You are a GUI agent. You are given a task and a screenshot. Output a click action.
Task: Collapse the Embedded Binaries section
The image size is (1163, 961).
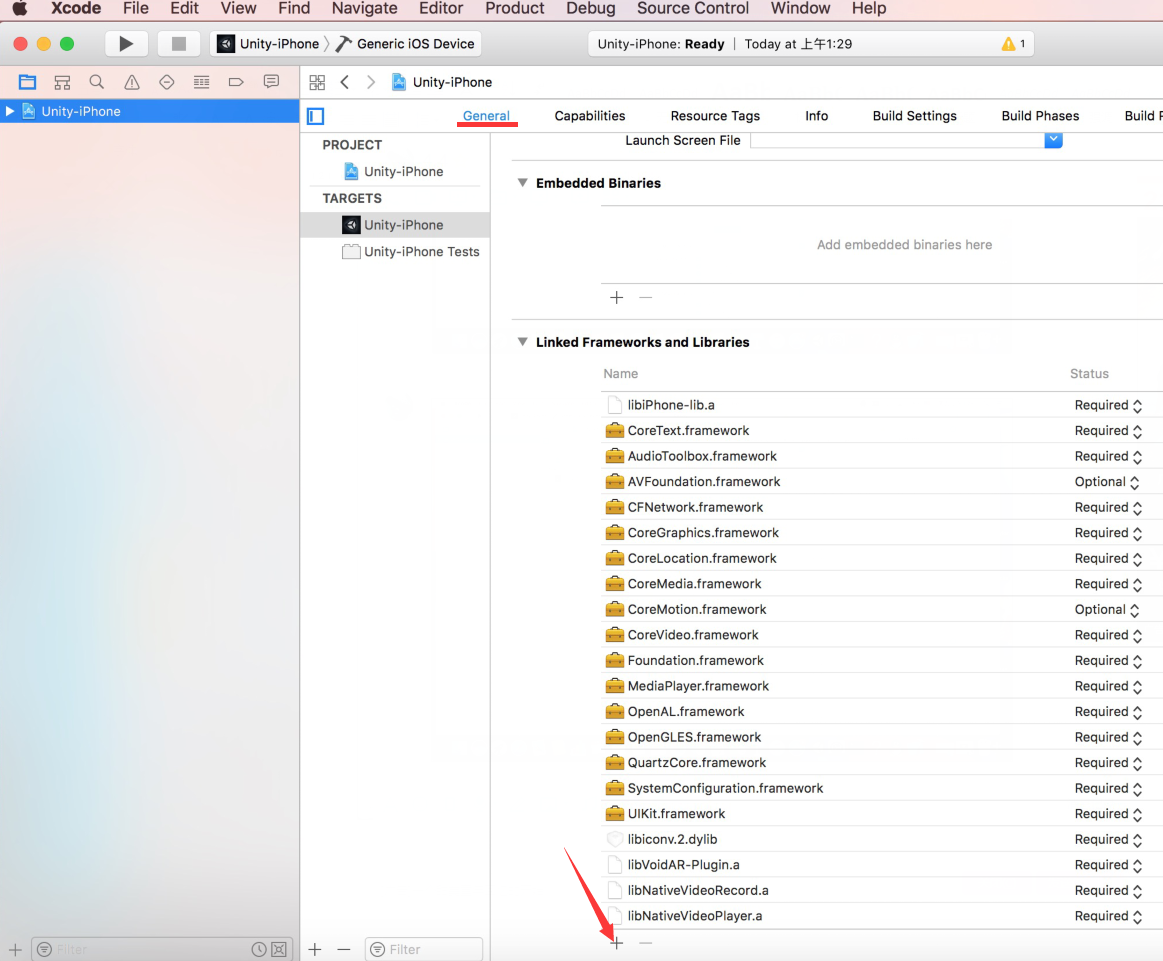[522, 183]
